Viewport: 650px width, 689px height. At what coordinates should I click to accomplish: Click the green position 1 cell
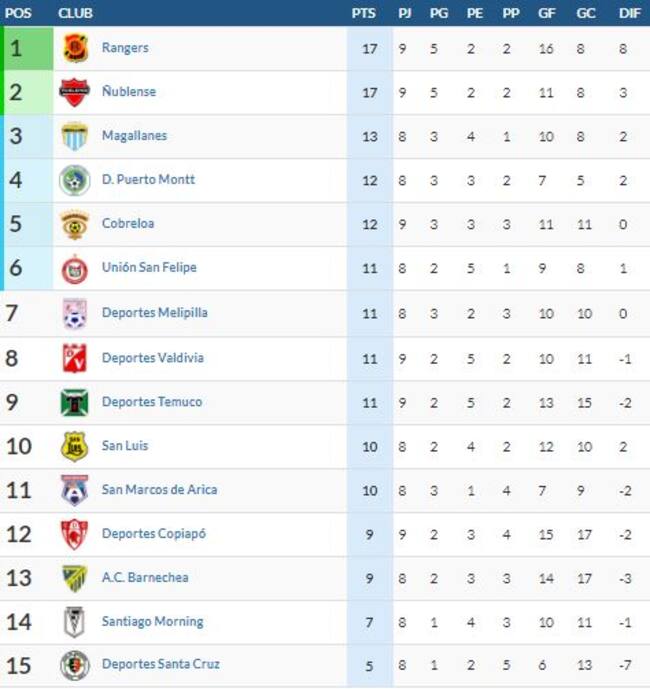27,48
